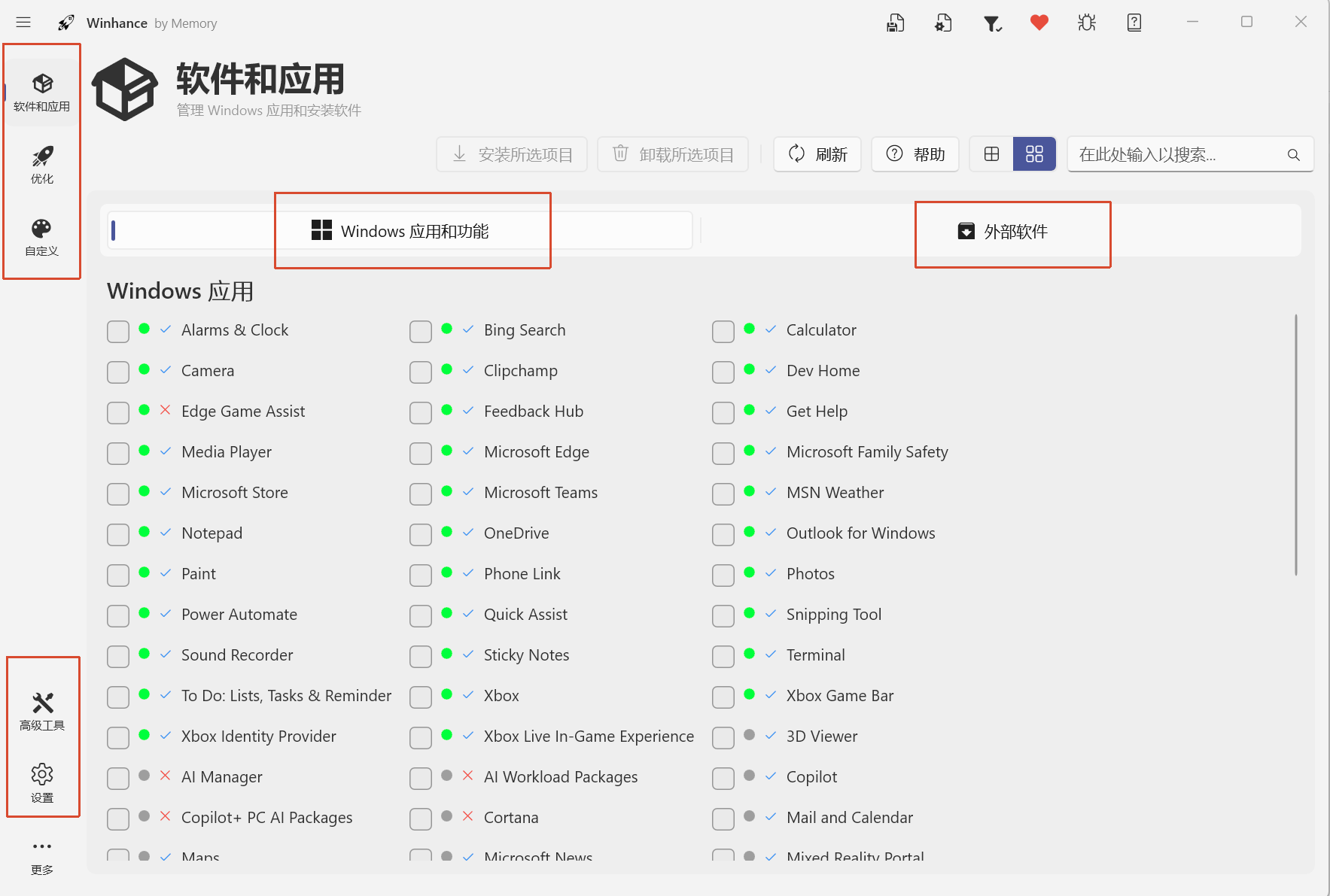Image resolution: width=1330 pixels, height=896 pixels.
Task: Click the MSN Weather label
Action: 835,492
